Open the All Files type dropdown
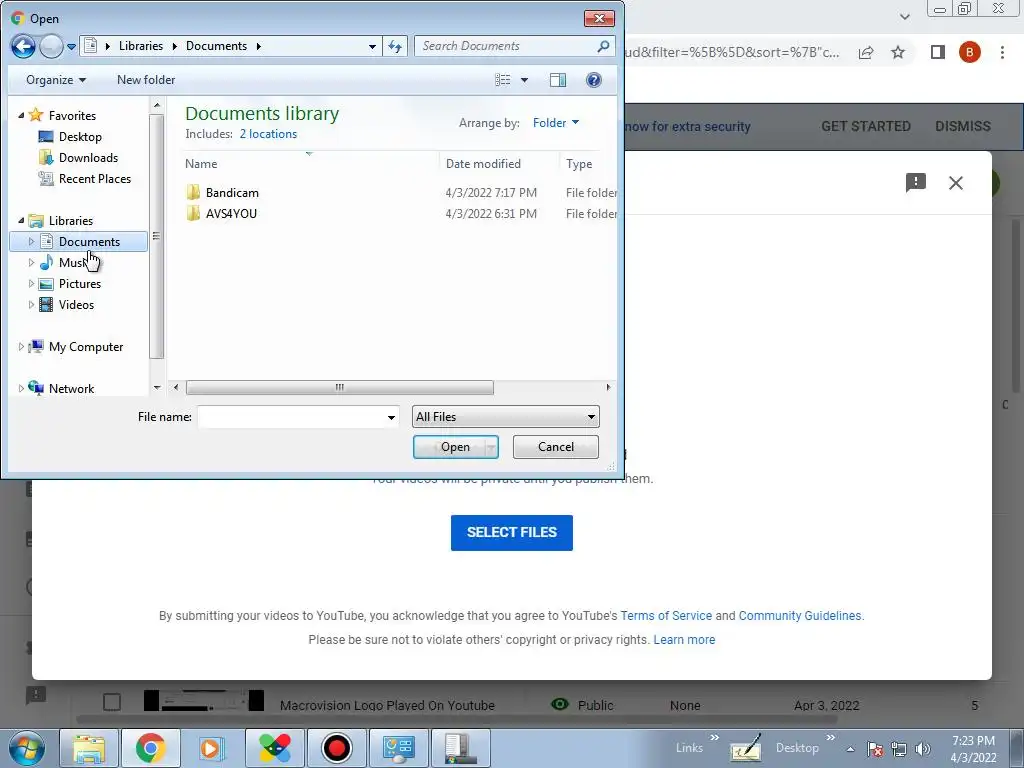The width and height of the screenshot is (1024, 768). [x=505, y=417]
